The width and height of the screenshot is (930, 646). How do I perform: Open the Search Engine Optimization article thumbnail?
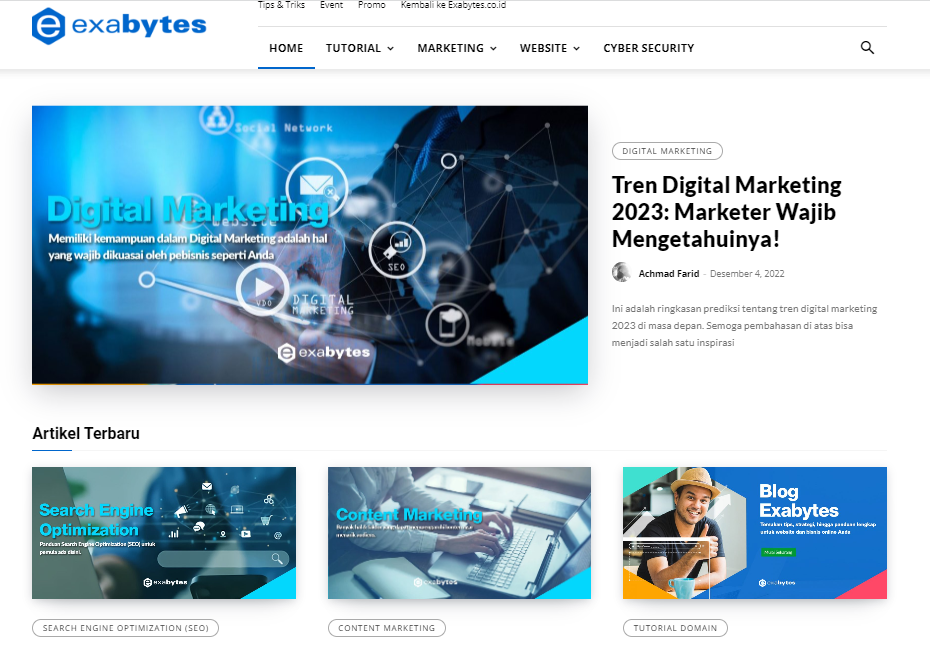164,533
